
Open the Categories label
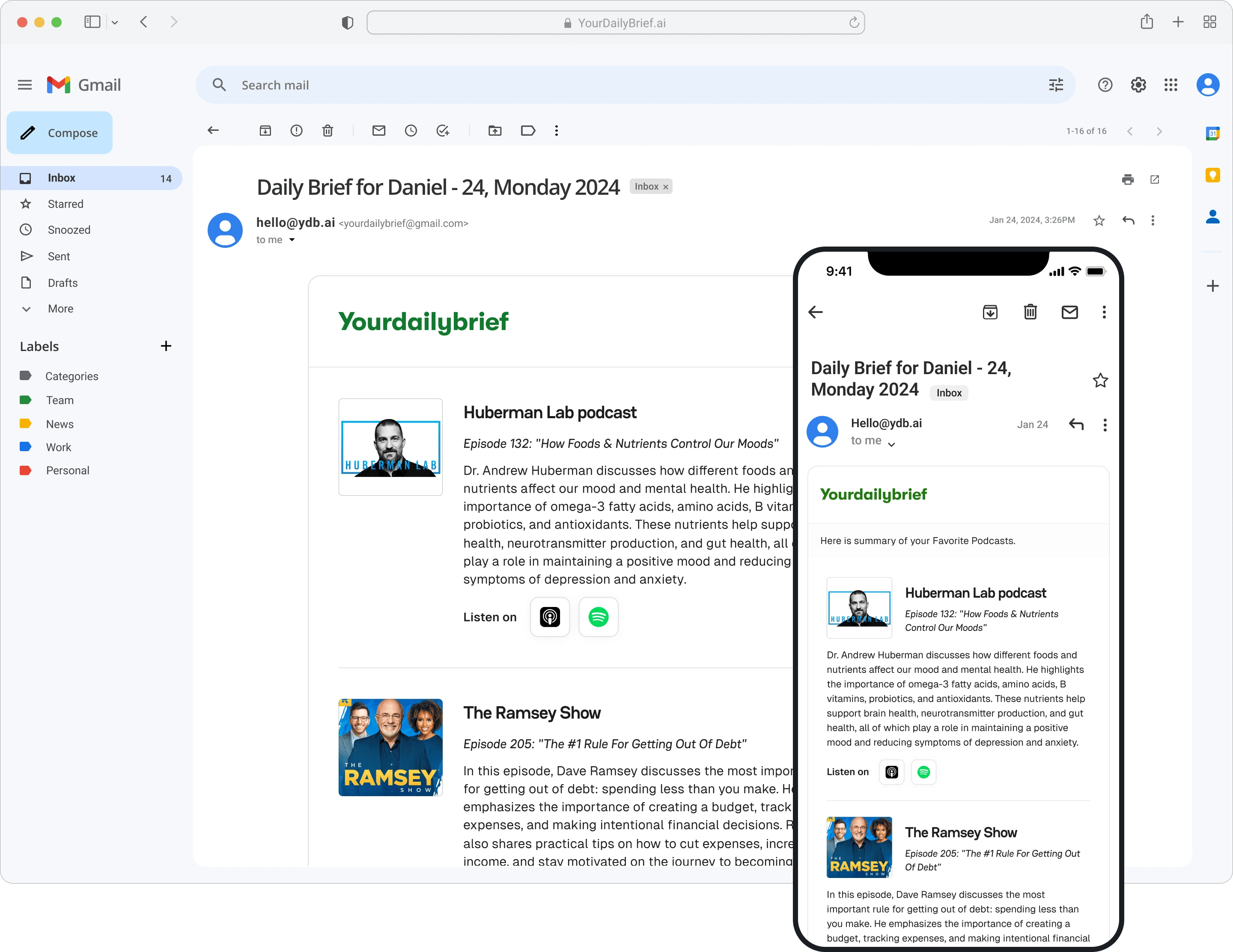click(x=71, y=376)
